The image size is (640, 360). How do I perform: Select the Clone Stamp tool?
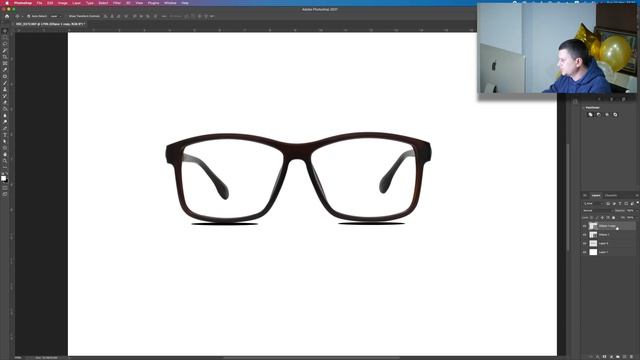pos(5,89)
